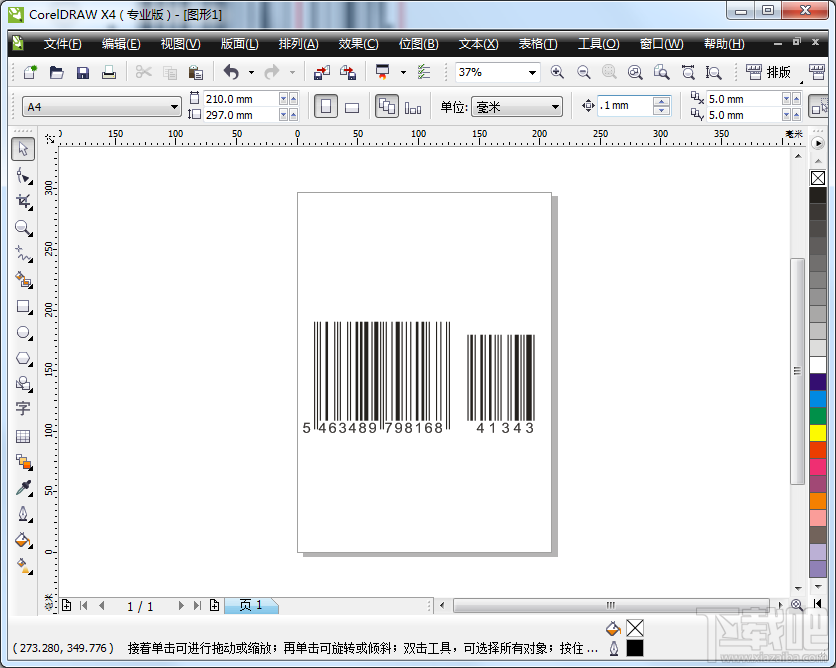The width and height of the screenshot is (836, 668).
Task: Select the Freehand tool
Action: click(23, 254)
